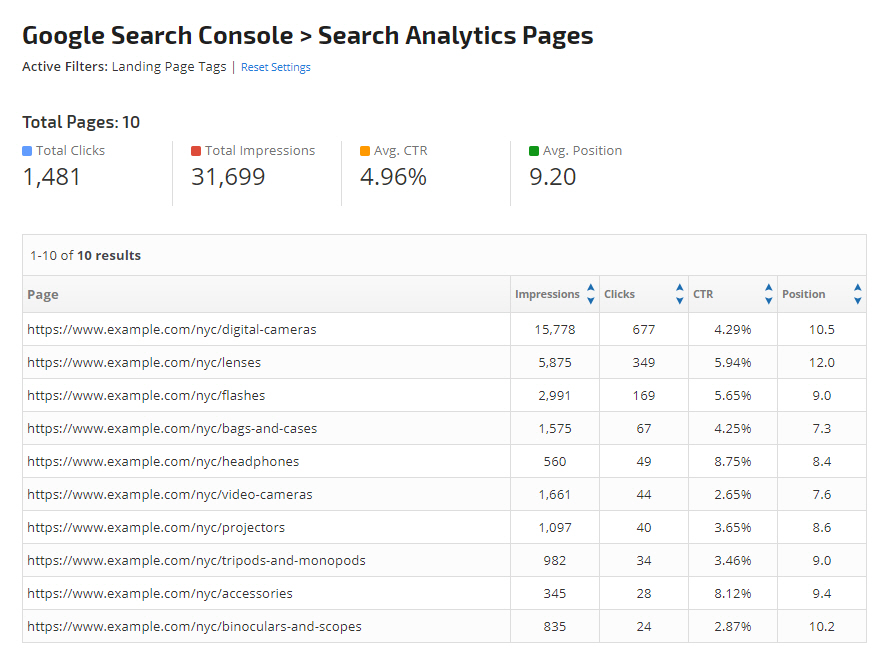
Task: Click the red Total Impressions swatch
Action: coord(196,151)
